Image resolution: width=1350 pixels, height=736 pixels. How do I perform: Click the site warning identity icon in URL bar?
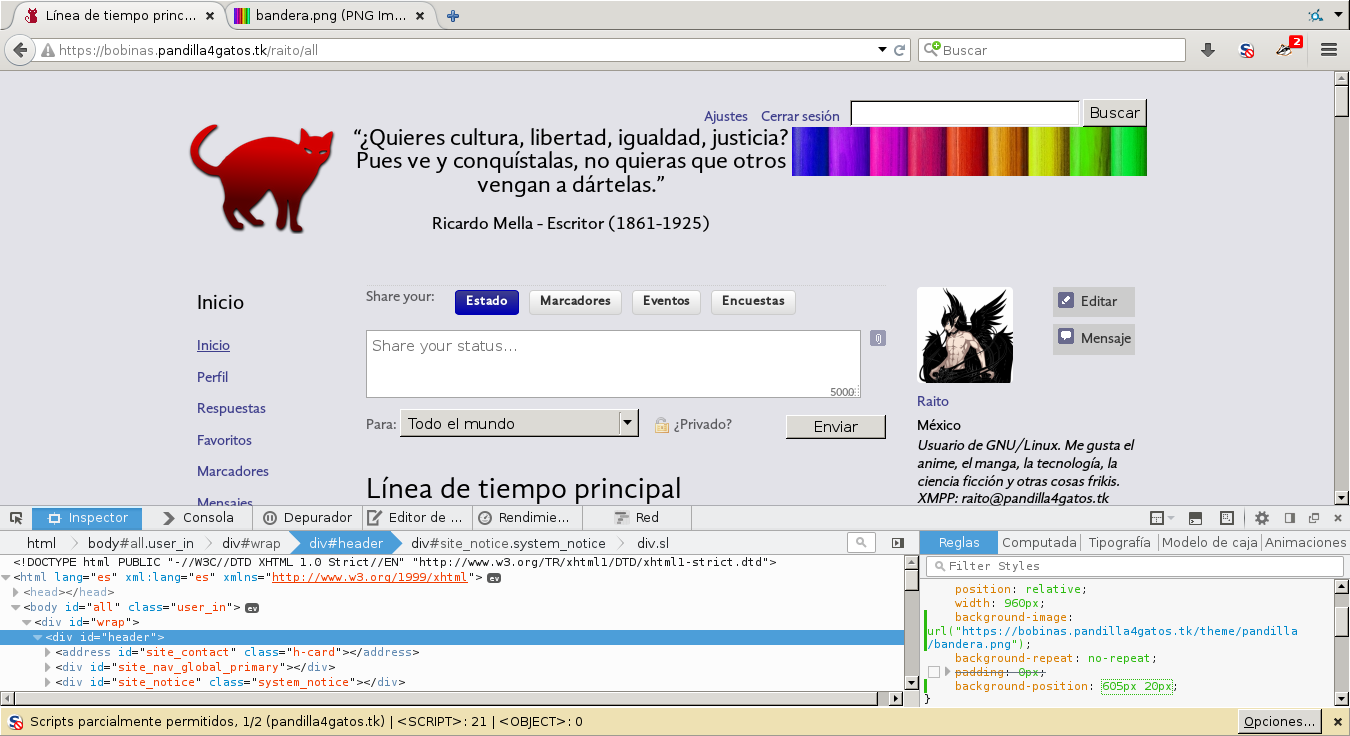tap(47, 50)
